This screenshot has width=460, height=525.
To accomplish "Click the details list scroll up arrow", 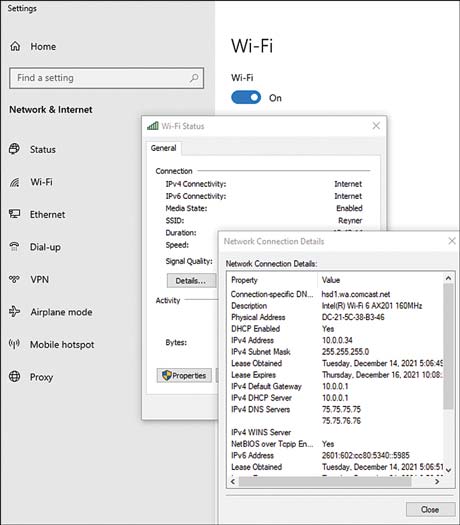I will coord(448,278).
